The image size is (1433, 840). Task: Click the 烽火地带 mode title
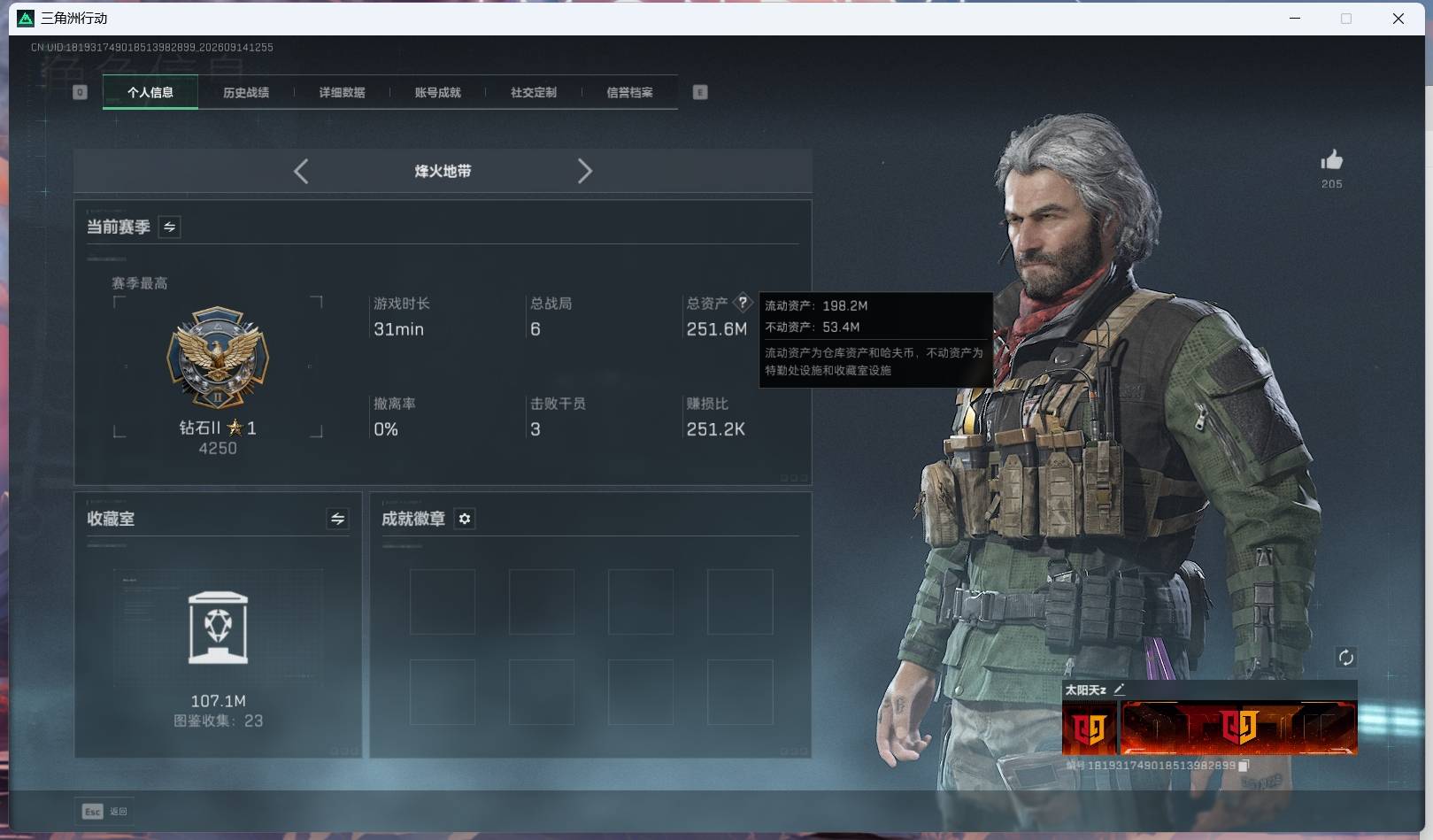point(443,171)
